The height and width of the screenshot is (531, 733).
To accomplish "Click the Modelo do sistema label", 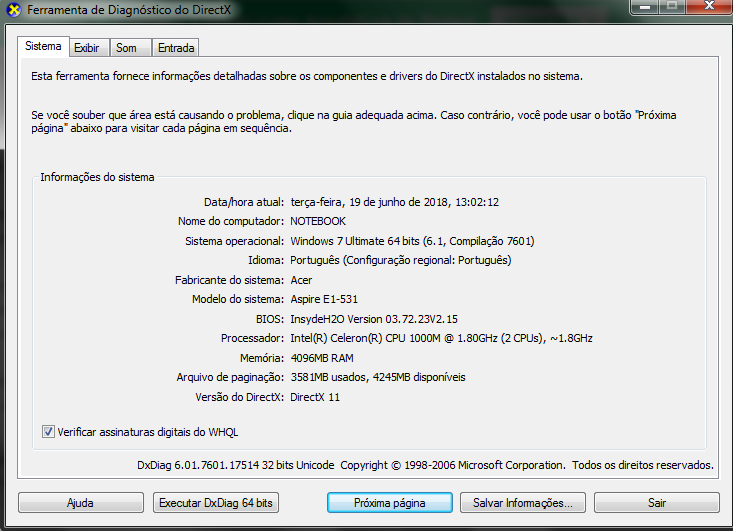I will pyautogui.click(x=238, y=299).
